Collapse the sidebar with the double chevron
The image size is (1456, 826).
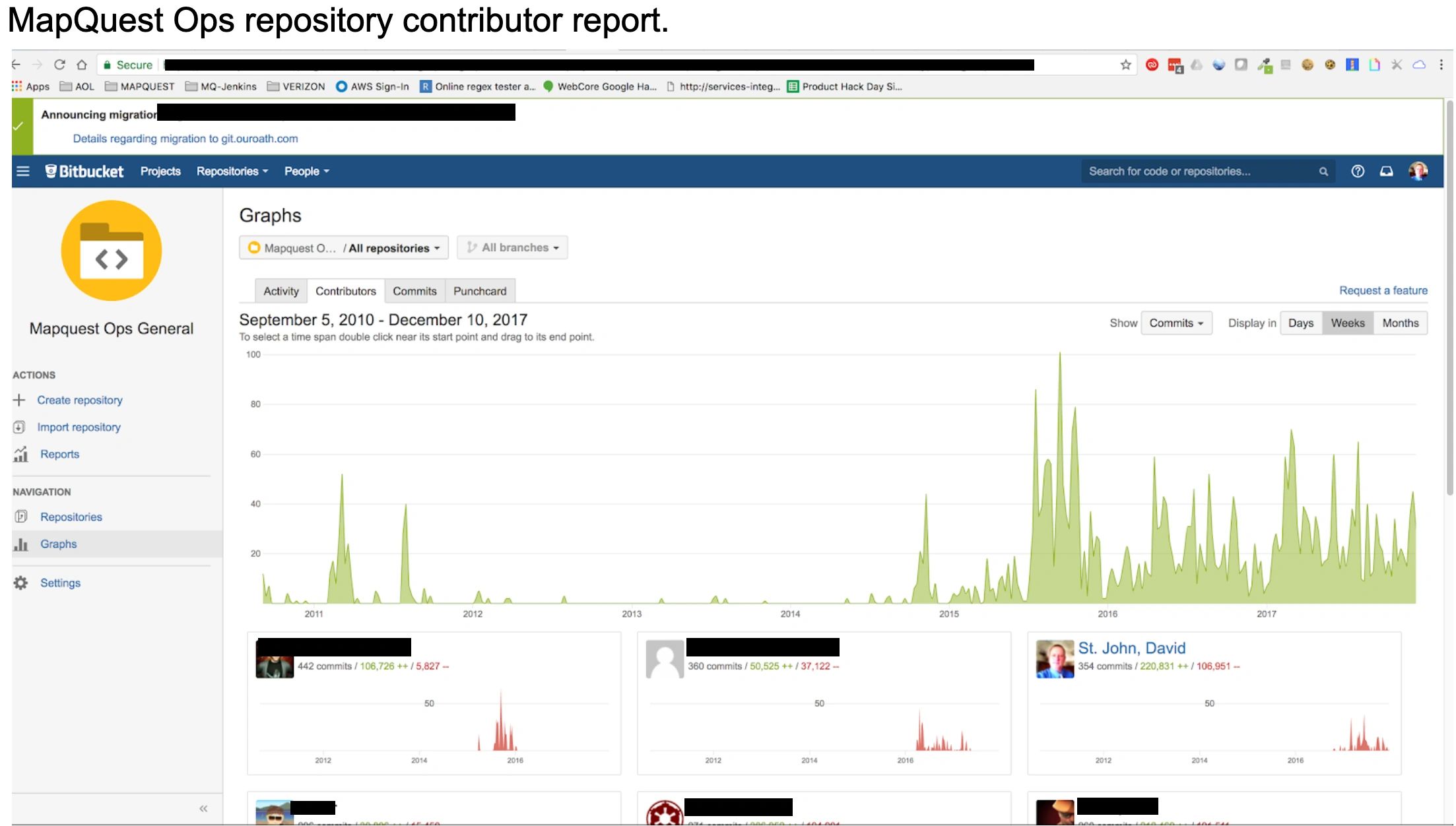pyautogui.click(x=203, y=809)
